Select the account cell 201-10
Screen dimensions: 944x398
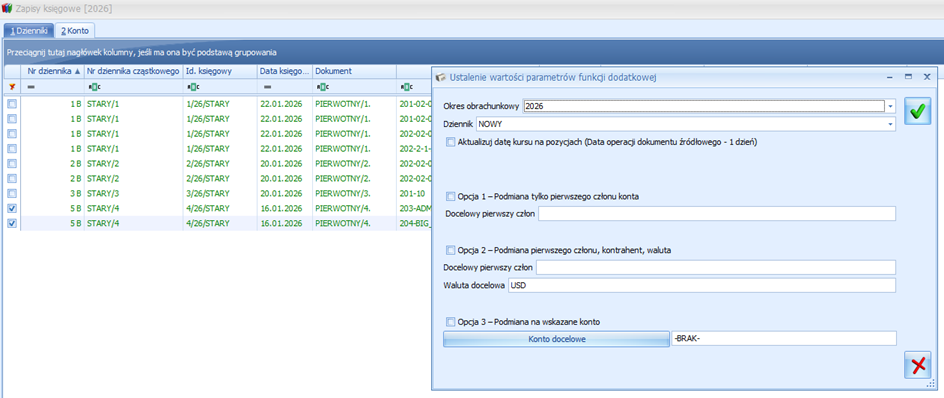414,193
